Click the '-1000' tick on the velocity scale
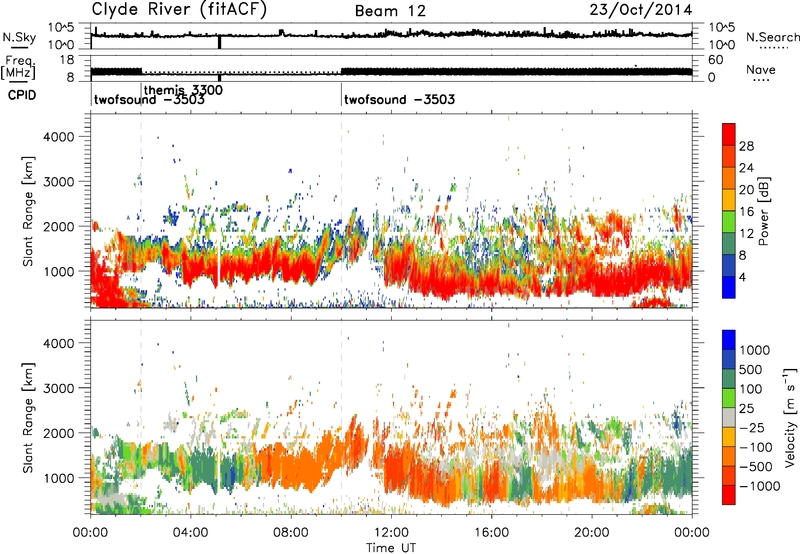 (x=759, y=486)
